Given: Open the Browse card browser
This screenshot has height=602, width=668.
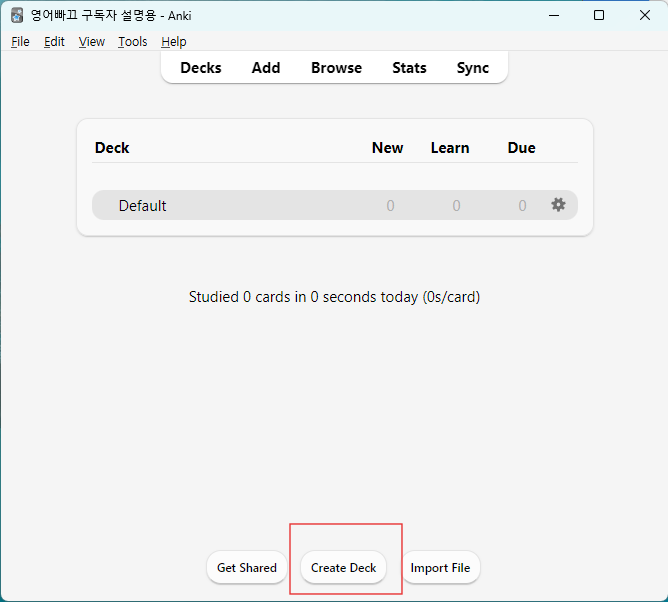Looking at the screenshot, I should [x=336, y=68].
